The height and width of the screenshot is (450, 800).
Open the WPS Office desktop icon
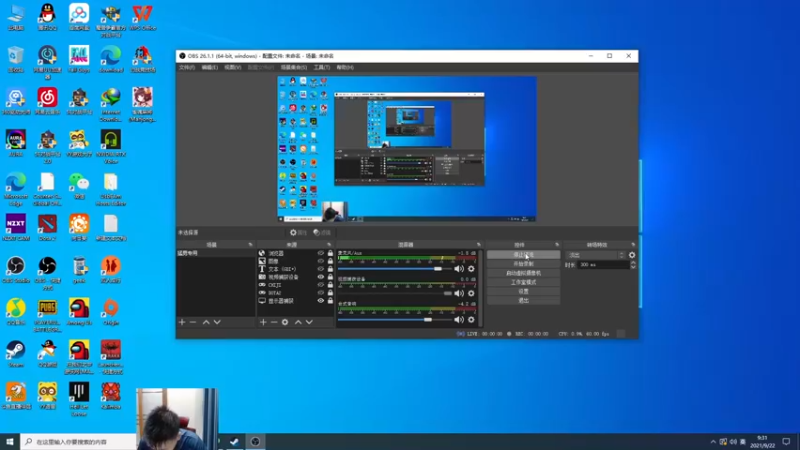142,17
